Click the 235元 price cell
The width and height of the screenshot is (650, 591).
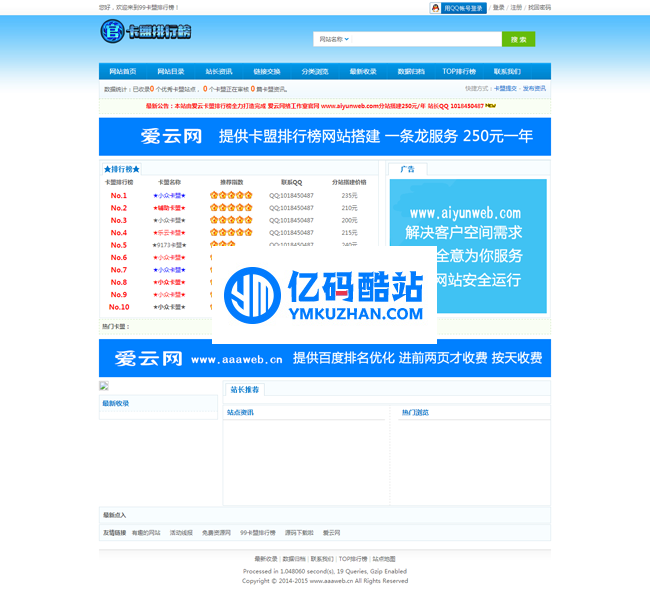tap(349, 195)
